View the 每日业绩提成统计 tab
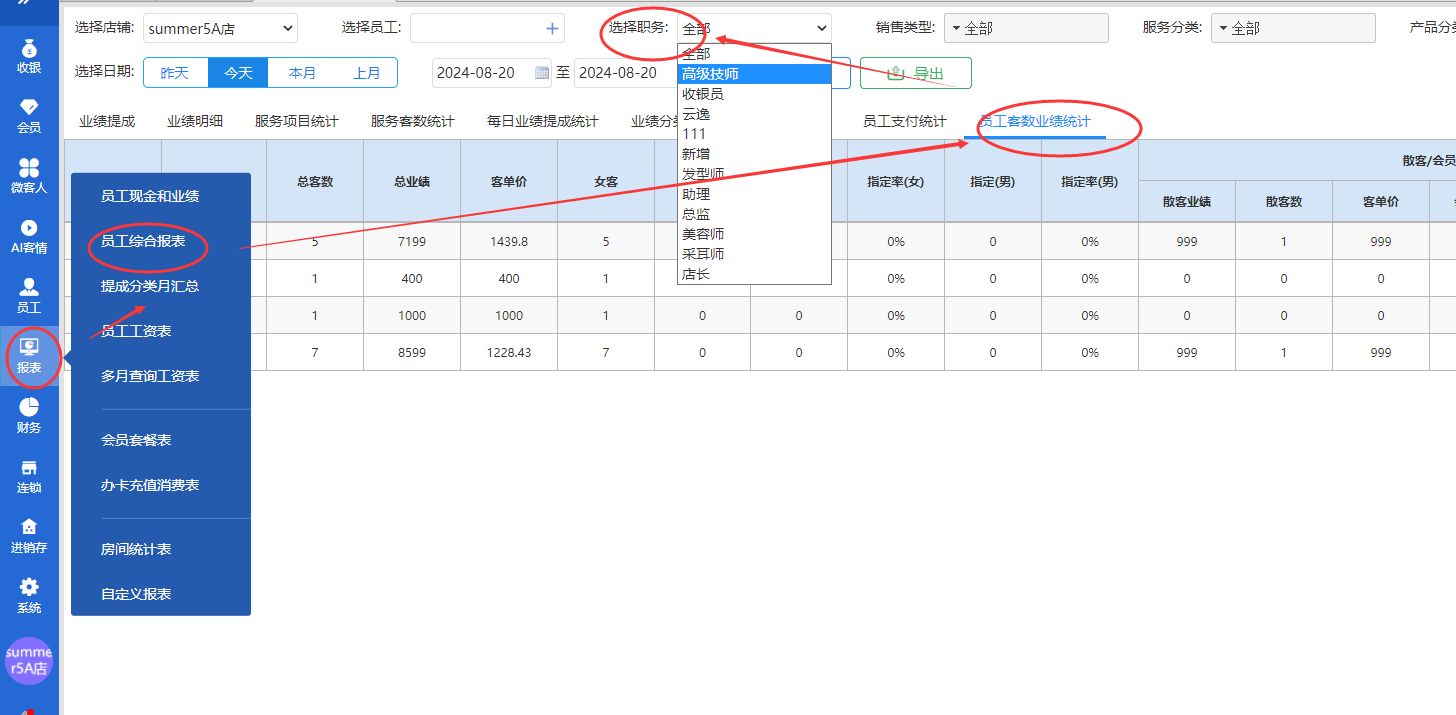Image resolution: width=1456 pixels, height=715 pixels. coord(543,121)
